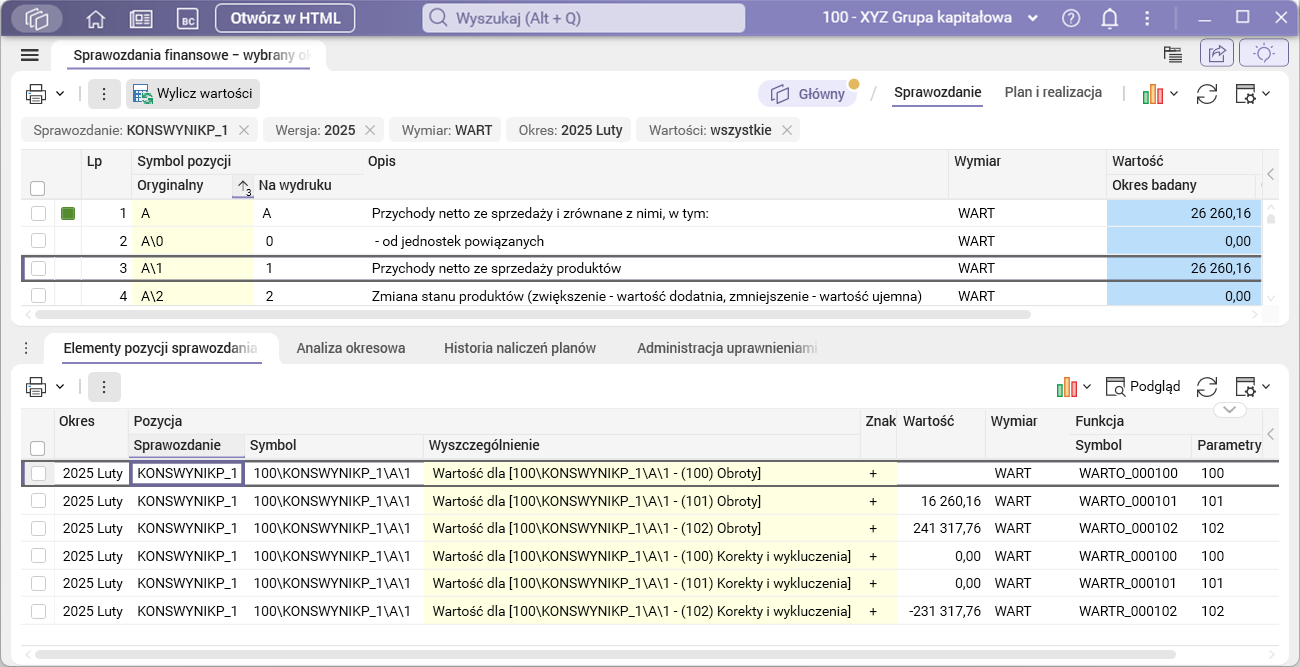Open chart icon in upper toolbar
Image resolution: width=1300 pixels, height=667 pixels.
pyautogui.click(x=1153, y=94)
